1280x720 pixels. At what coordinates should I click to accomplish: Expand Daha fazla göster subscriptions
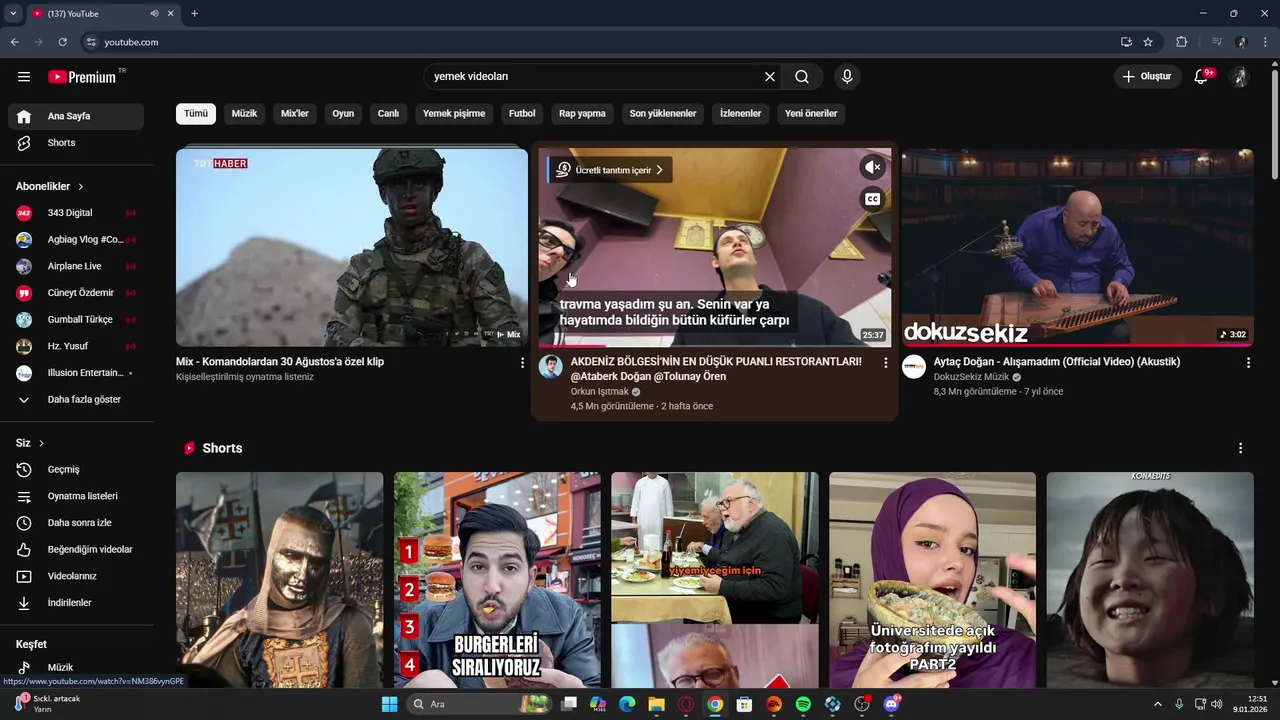tap(76, 399)
